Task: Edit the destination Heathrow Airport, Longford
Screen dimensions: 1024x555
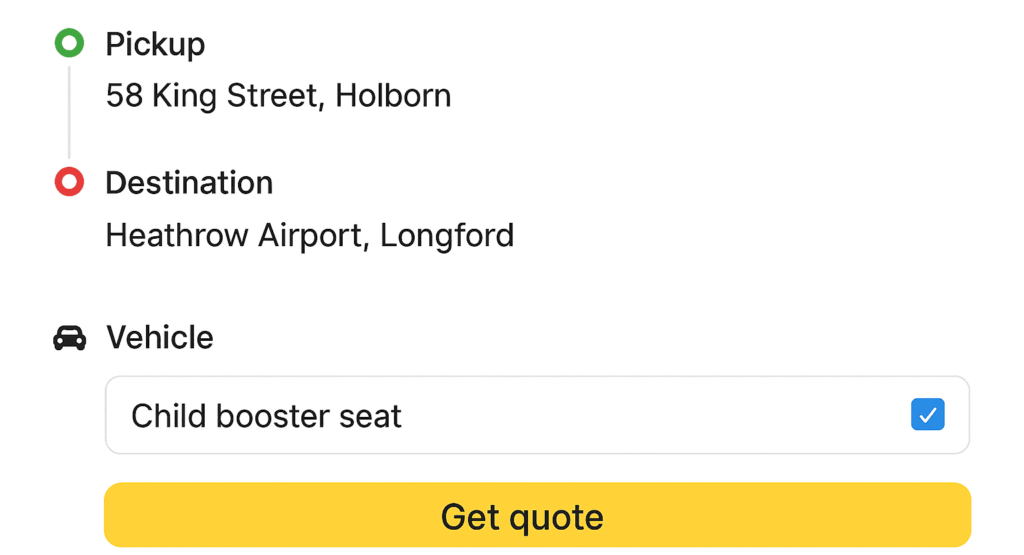Action: pyautogui.click(x=310, y=236)
